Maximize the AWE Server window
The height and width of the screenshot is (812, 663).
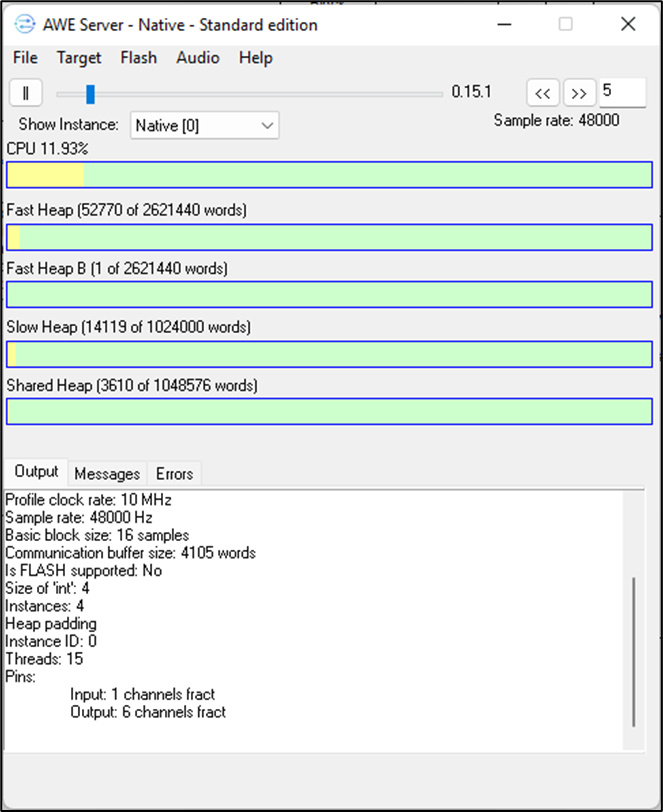click(566, 24)
